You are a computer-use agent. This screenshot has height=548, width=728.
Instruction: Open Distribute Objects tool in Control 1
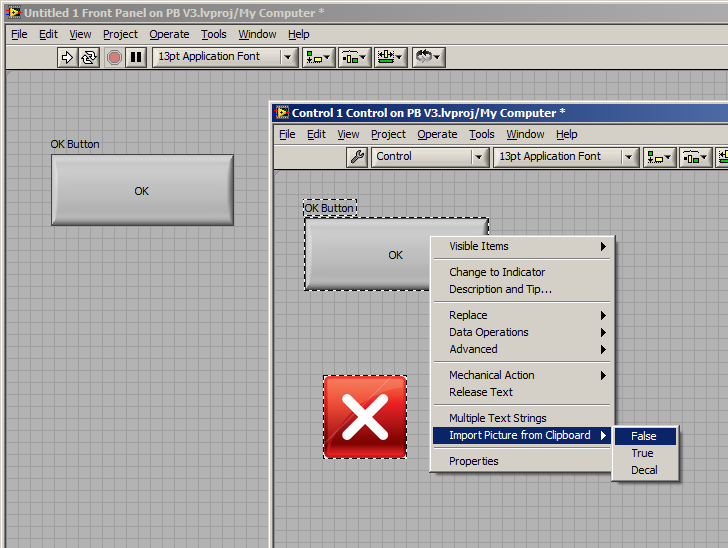696,157
